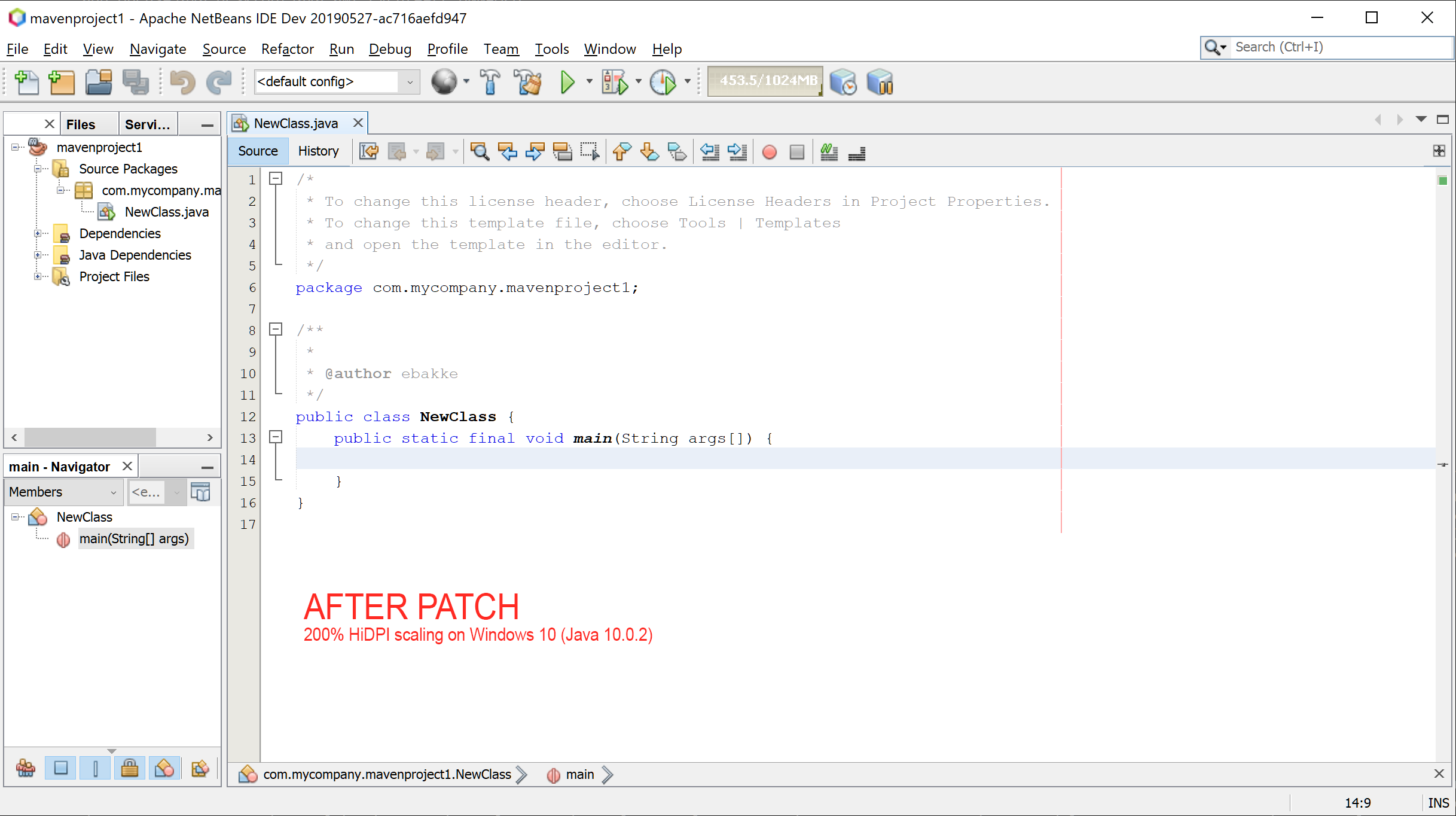Click the Last Edit editor toolbar icon

[x=369, y=151]
